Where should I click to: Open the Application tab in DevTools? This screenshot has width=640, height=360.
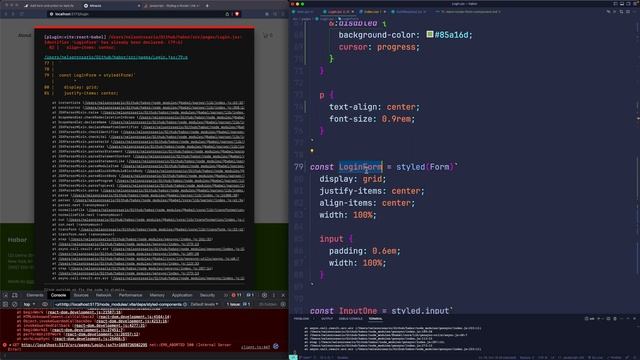click(x=182, y=295)
